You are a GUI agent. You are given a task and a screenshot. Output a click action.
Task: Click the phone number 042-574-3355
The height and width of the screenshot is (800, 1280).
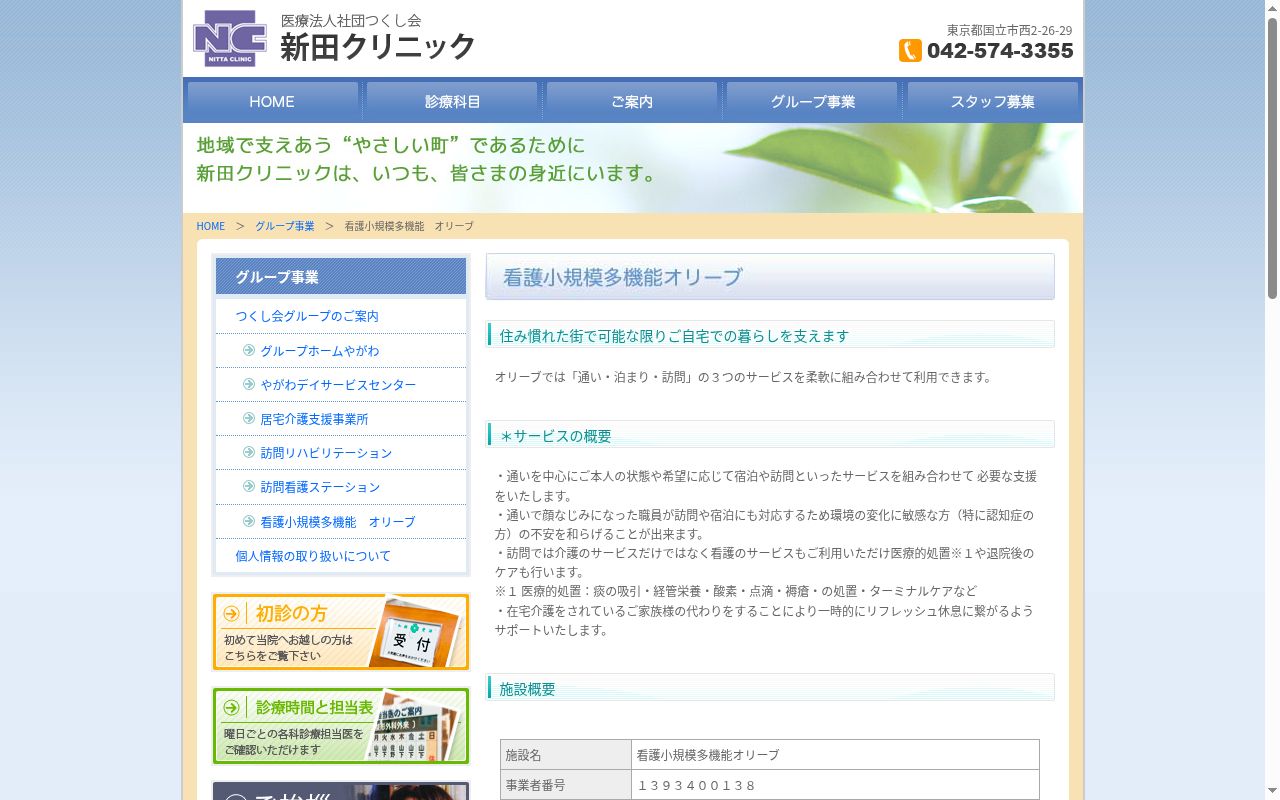[1000, 51]
